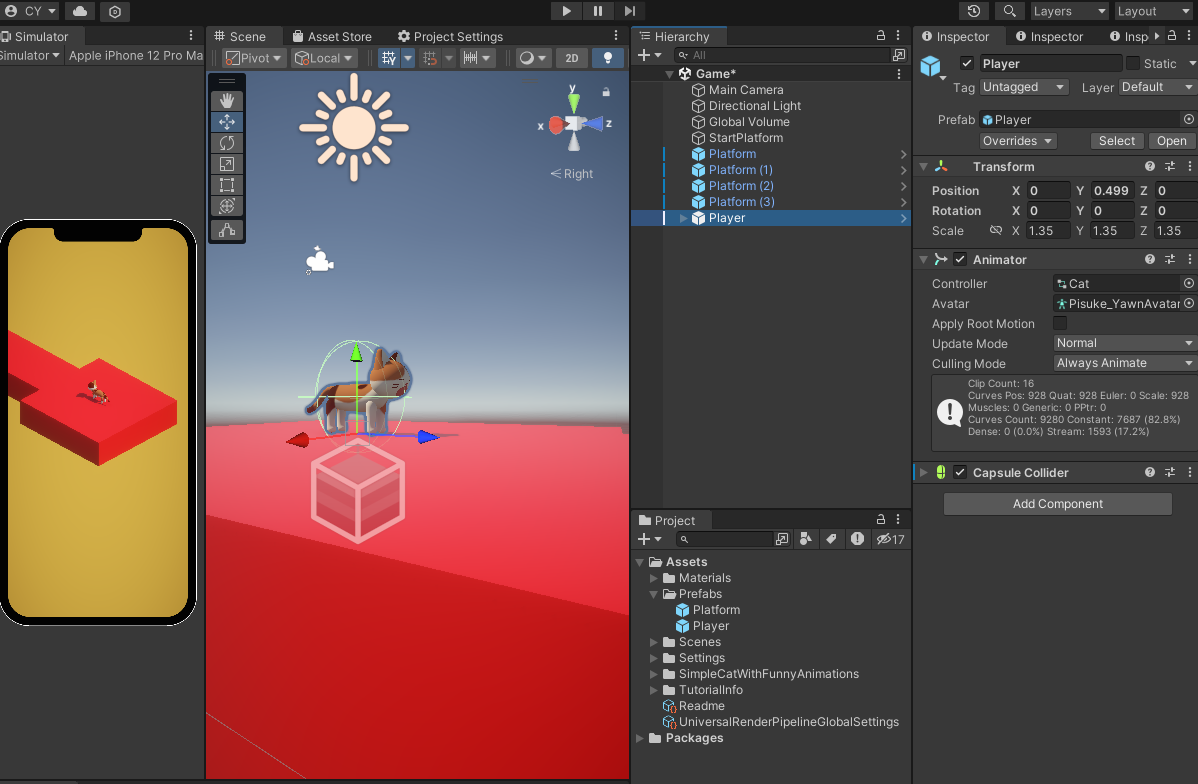
Task: Open draw mode shading dropdown
Action: pos(533,58)
